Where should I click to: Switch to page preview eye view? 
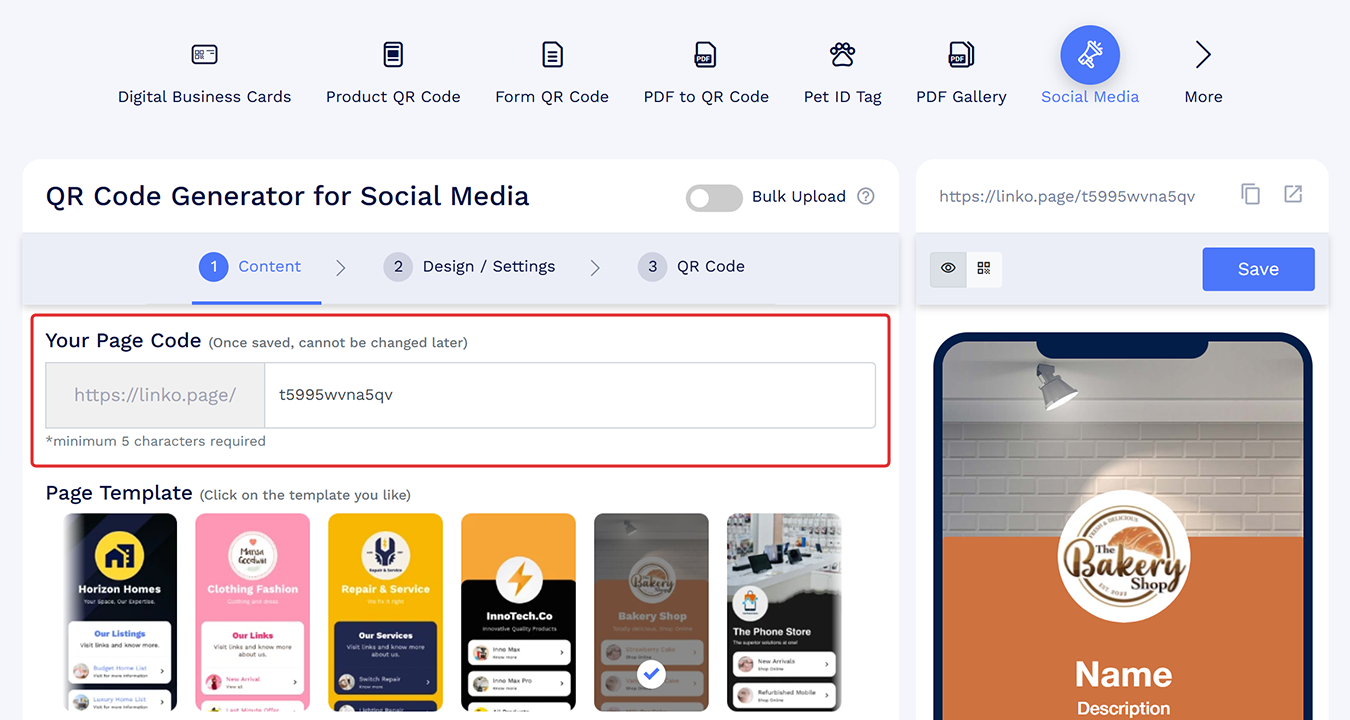(x=948, y=268)
